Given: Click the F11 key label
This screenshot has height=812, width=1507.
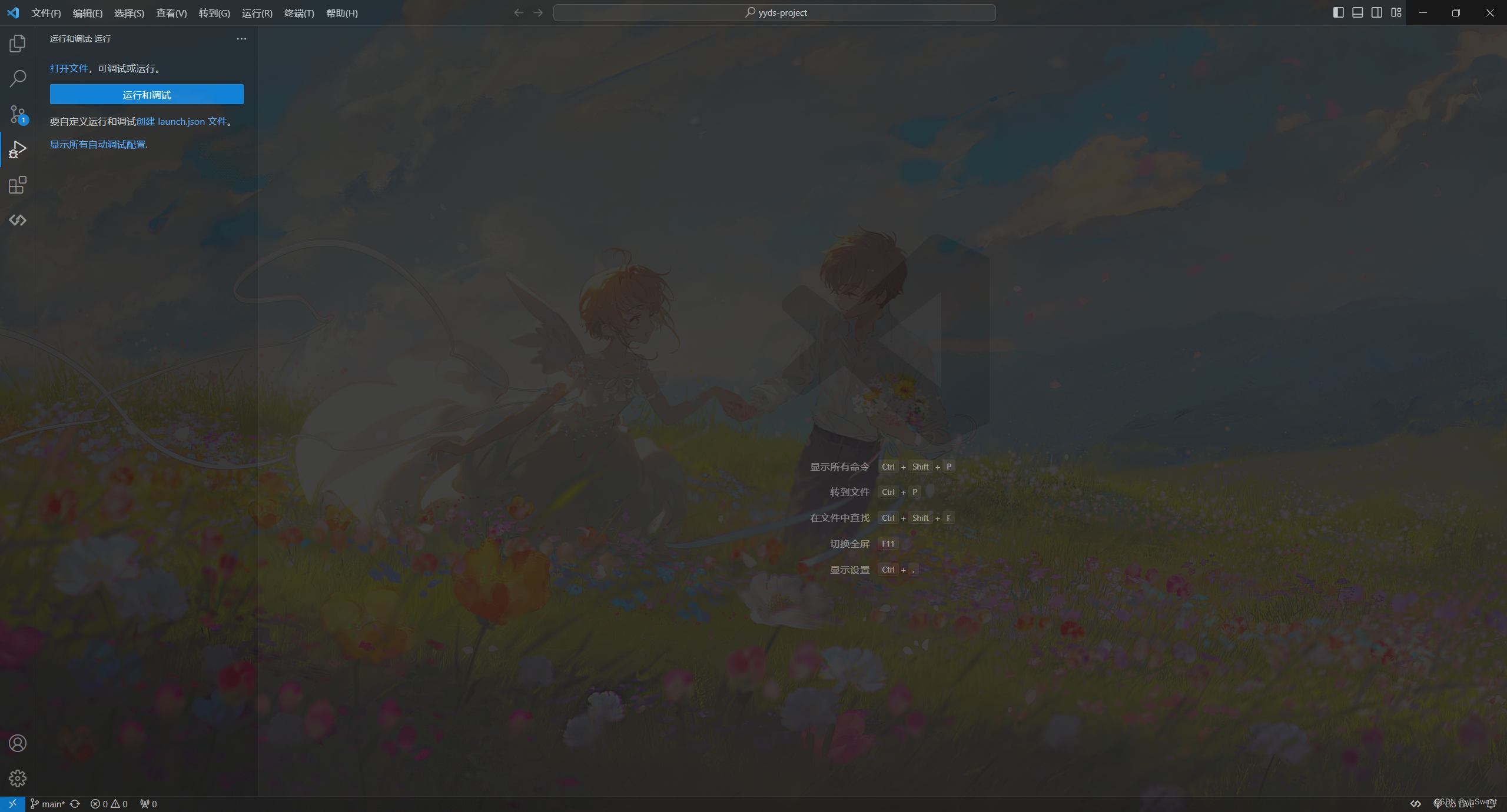Looking at the screenshot, I should 888,544.
